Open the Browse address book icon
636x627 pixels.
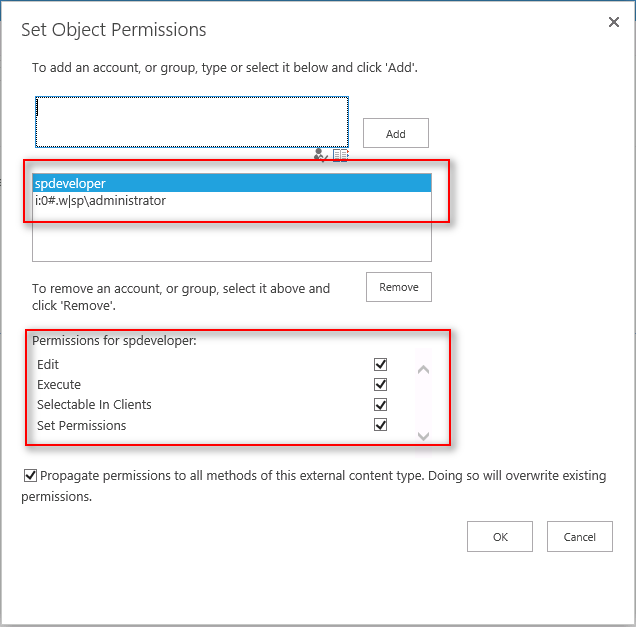(341, 154)
